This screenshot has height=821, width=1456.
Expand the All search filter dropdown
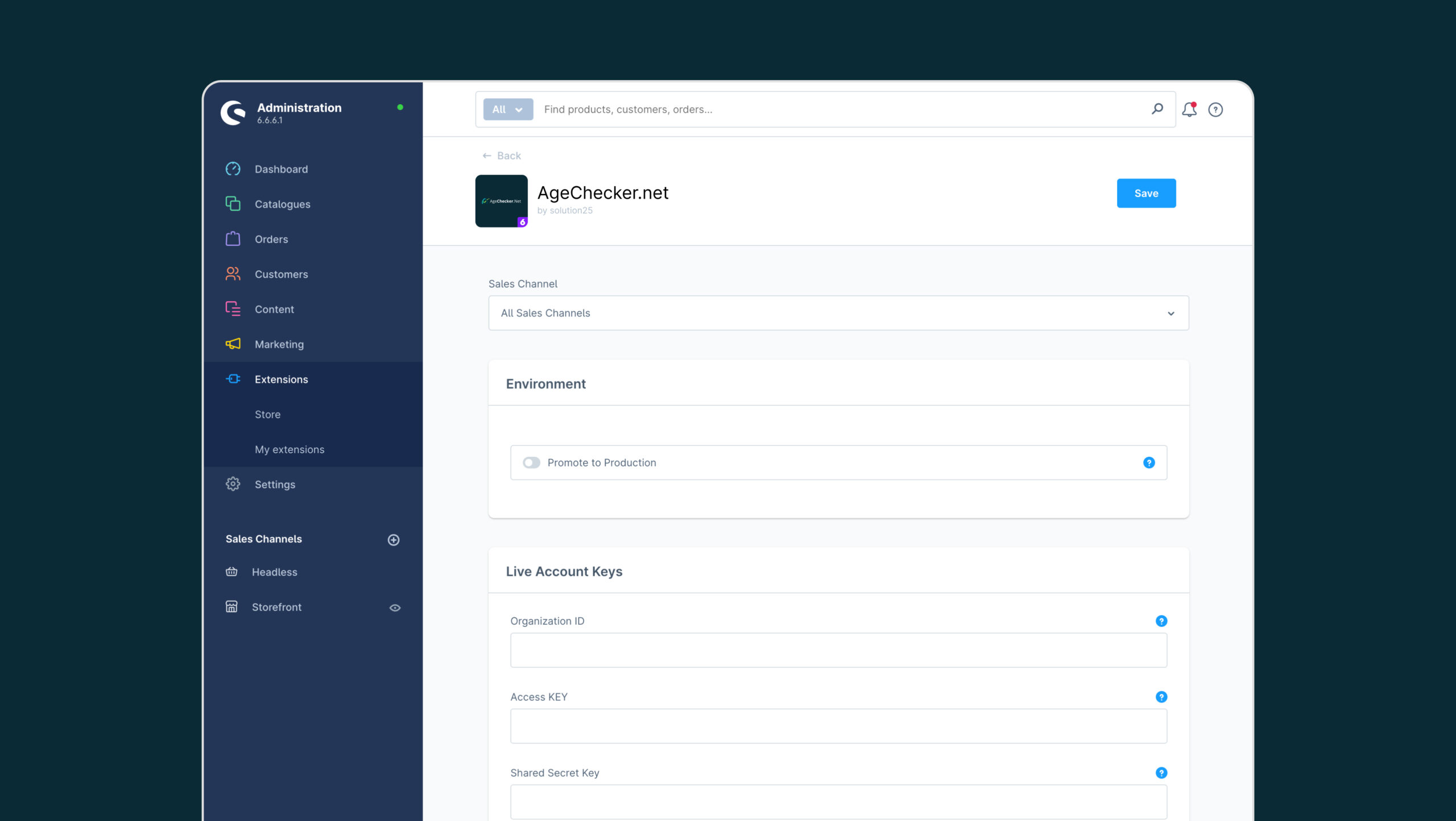pos(508,109)
